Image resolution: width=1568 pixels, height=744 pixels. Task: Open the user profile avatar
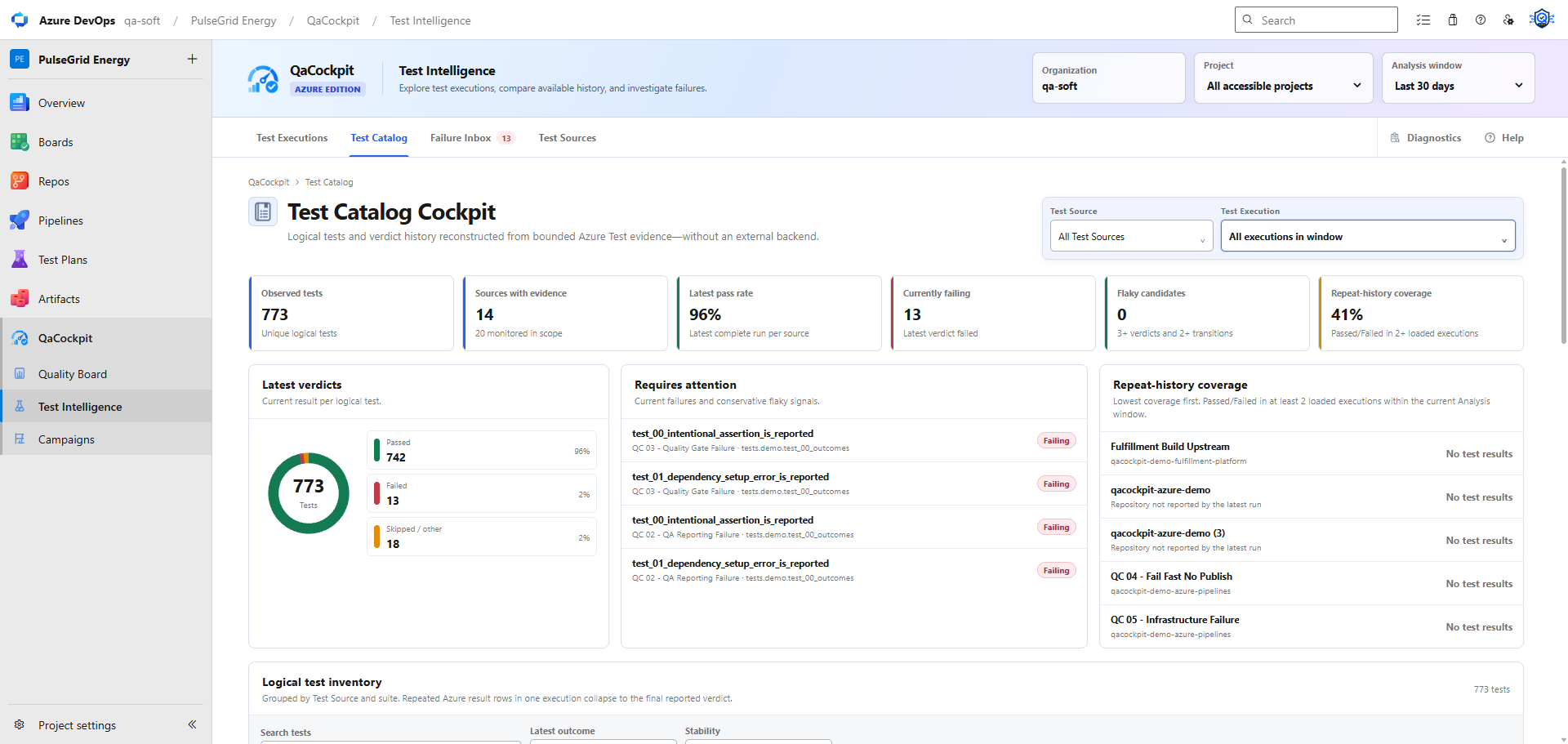point(1542,19)
